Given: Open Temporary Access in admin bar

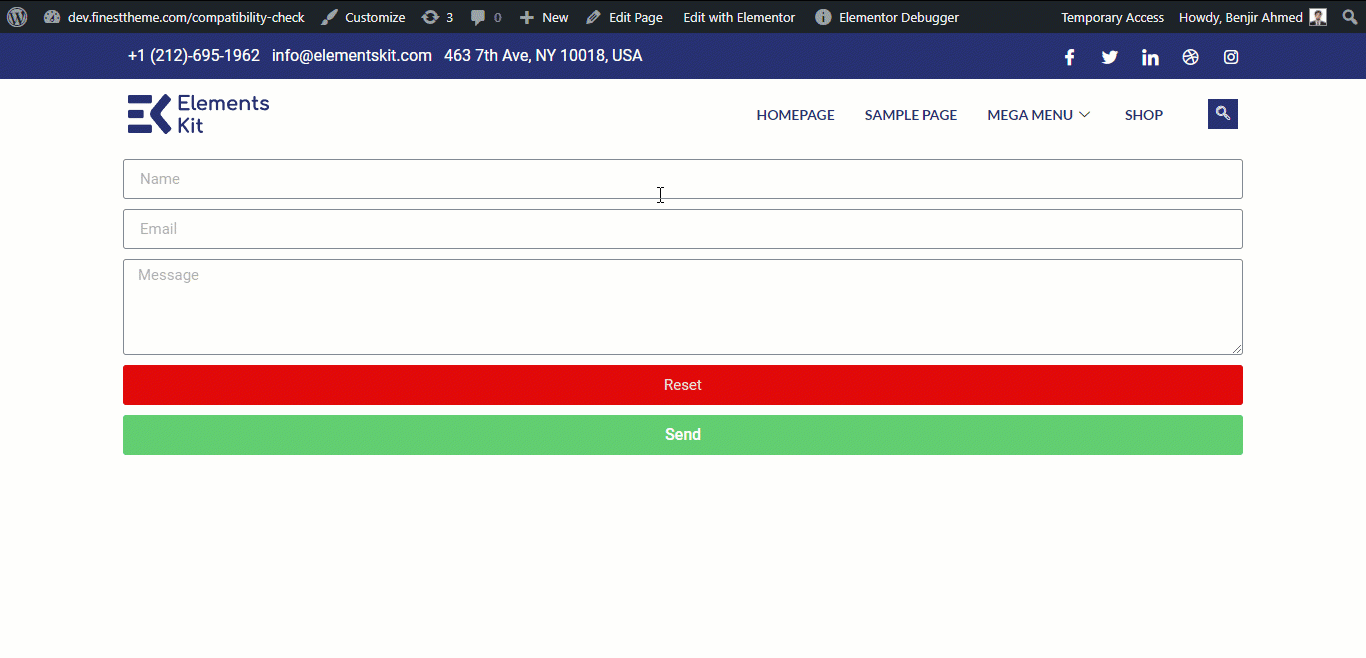Looking at the screenshot, I should tap(1112, 17).
